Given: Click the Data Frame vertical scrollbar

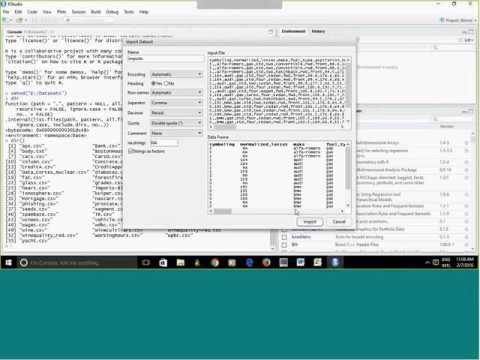Looking at the screenshot, I should tap(348, 175).
